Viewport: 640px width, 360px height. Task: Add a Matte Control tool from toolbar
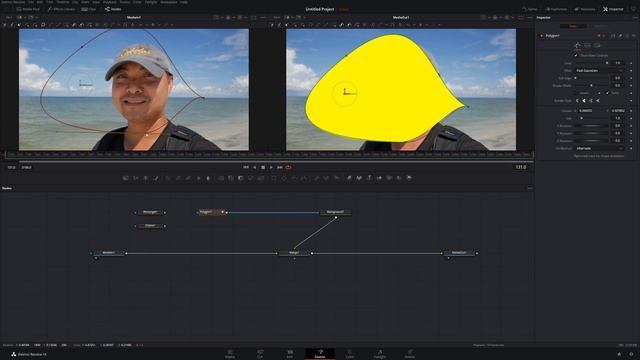click(x=240, y=178)
